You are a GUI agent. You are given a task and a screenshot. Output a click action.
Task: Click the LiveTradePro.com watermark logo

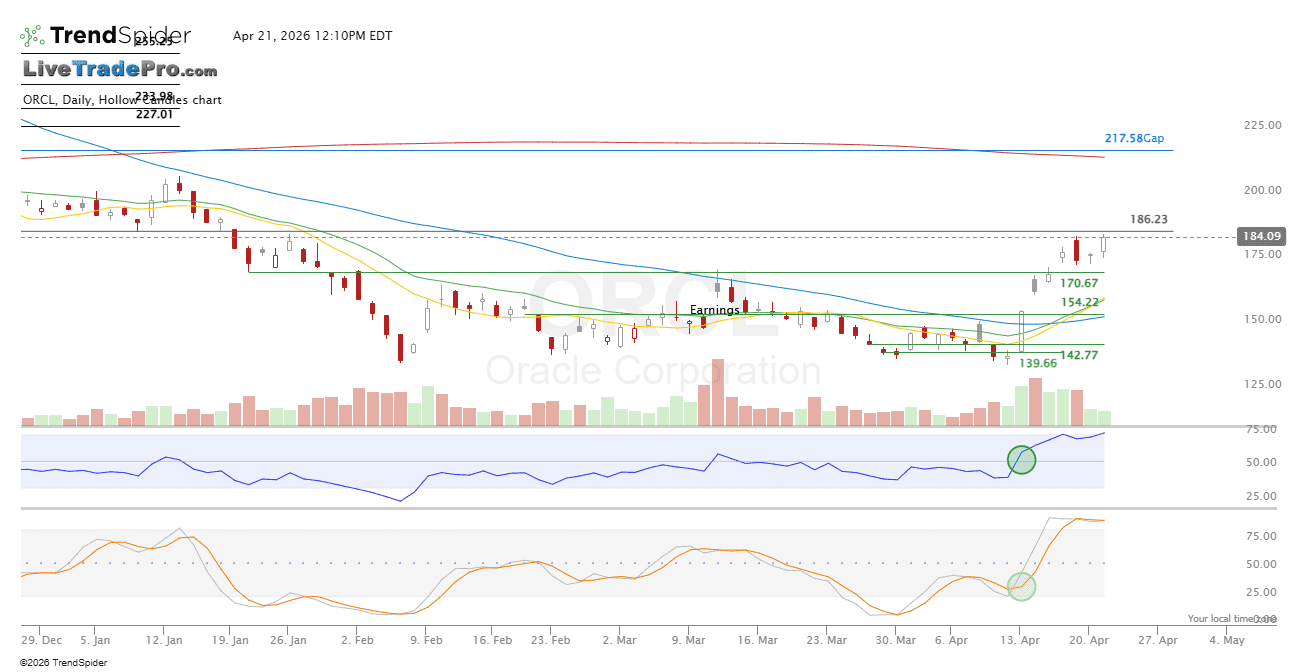click(120, 70)
